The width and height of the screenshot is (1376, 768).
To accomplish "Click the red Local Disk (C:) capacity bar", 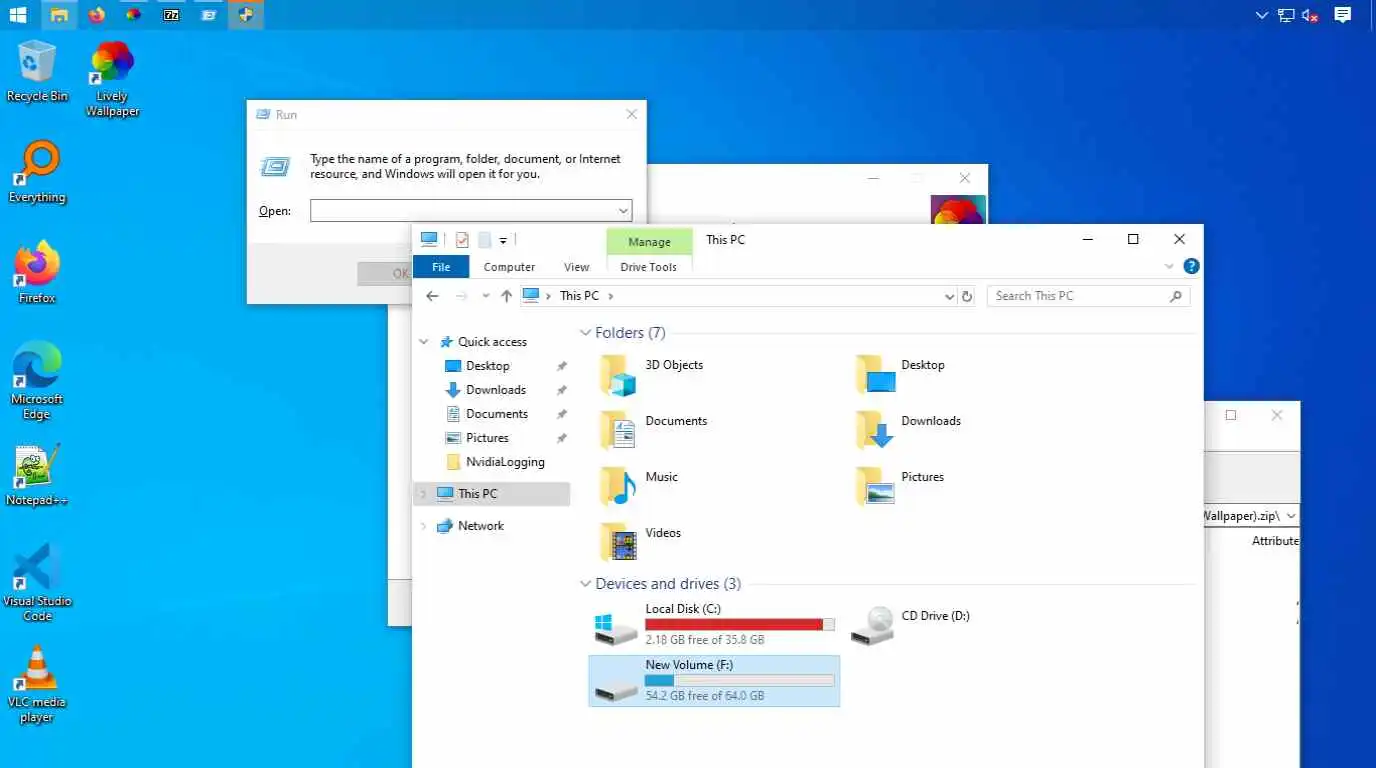I will pyautogui.click(x=740, y=624).
